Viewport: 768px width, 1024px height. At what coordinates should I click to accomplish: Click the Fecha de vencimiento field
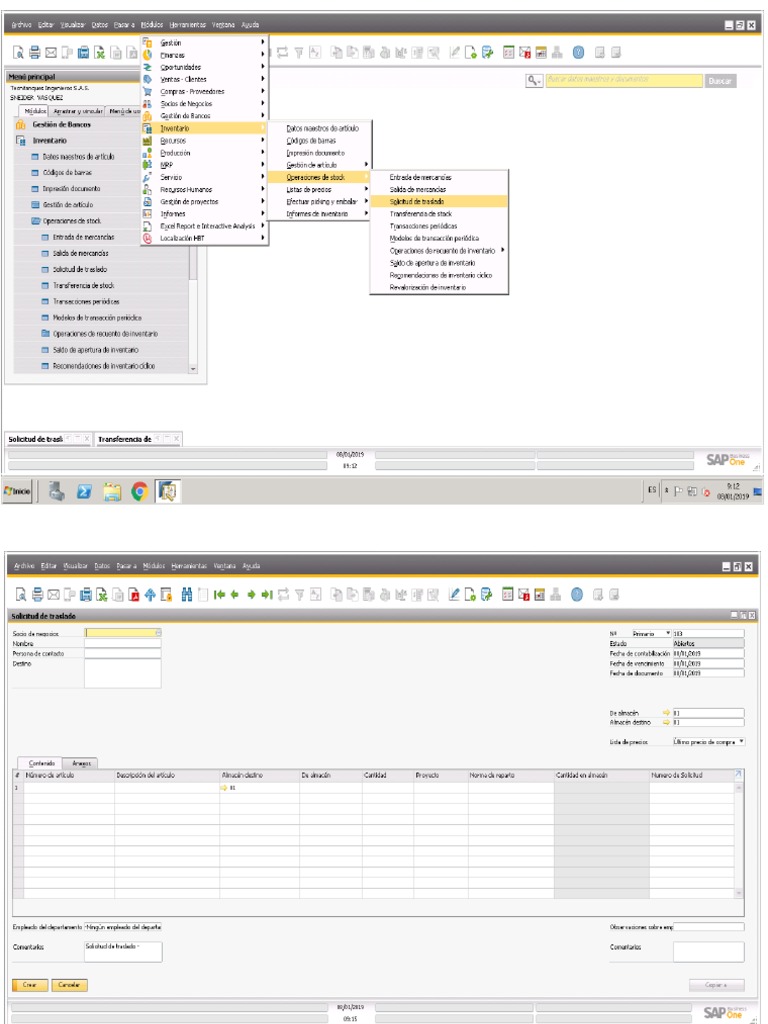708,663
